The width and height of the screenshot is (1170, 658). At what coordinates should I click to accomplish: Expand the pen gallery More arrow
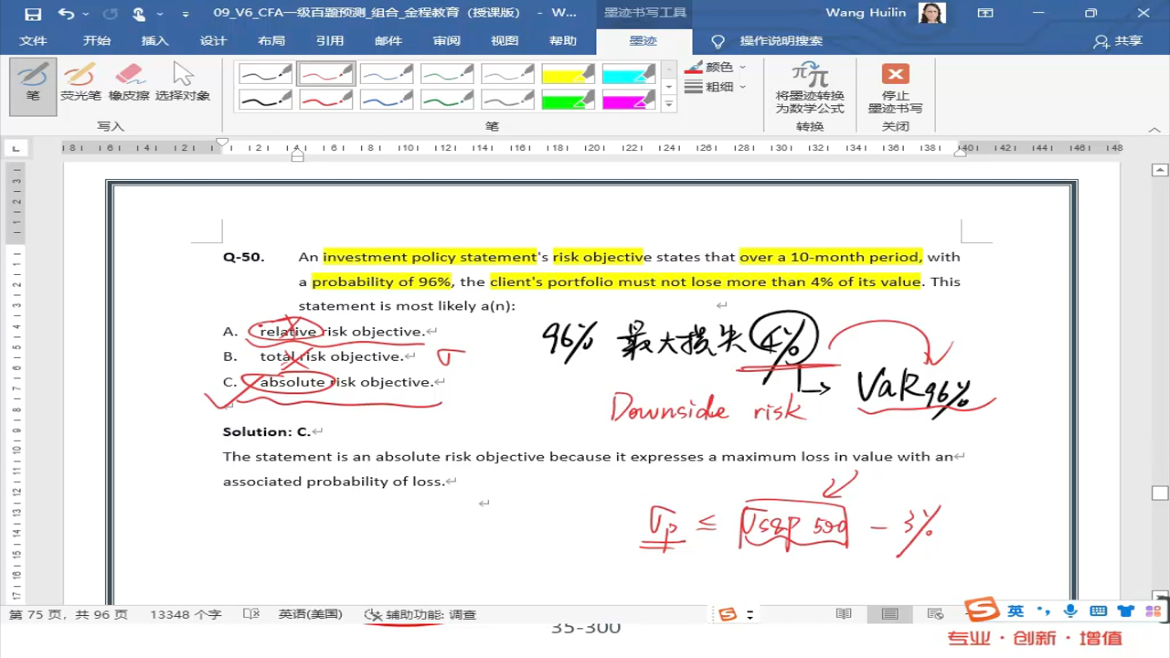(669, 104)
